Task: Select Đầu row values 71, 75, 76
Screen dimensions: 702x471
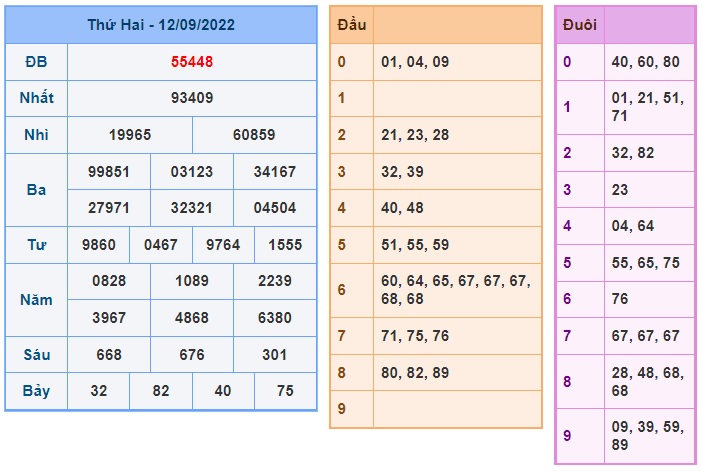Action: [415, 336]
